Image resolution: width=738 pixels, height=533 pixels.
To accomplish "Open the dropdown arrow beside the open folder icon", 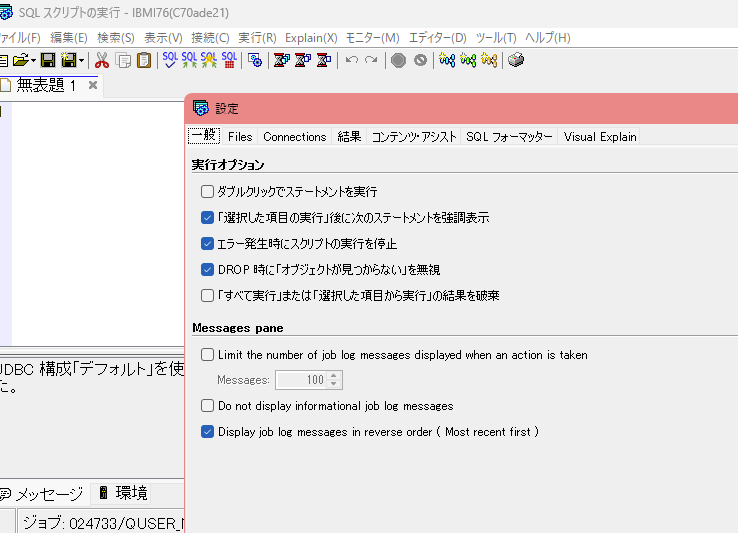I will pos(33,60).
